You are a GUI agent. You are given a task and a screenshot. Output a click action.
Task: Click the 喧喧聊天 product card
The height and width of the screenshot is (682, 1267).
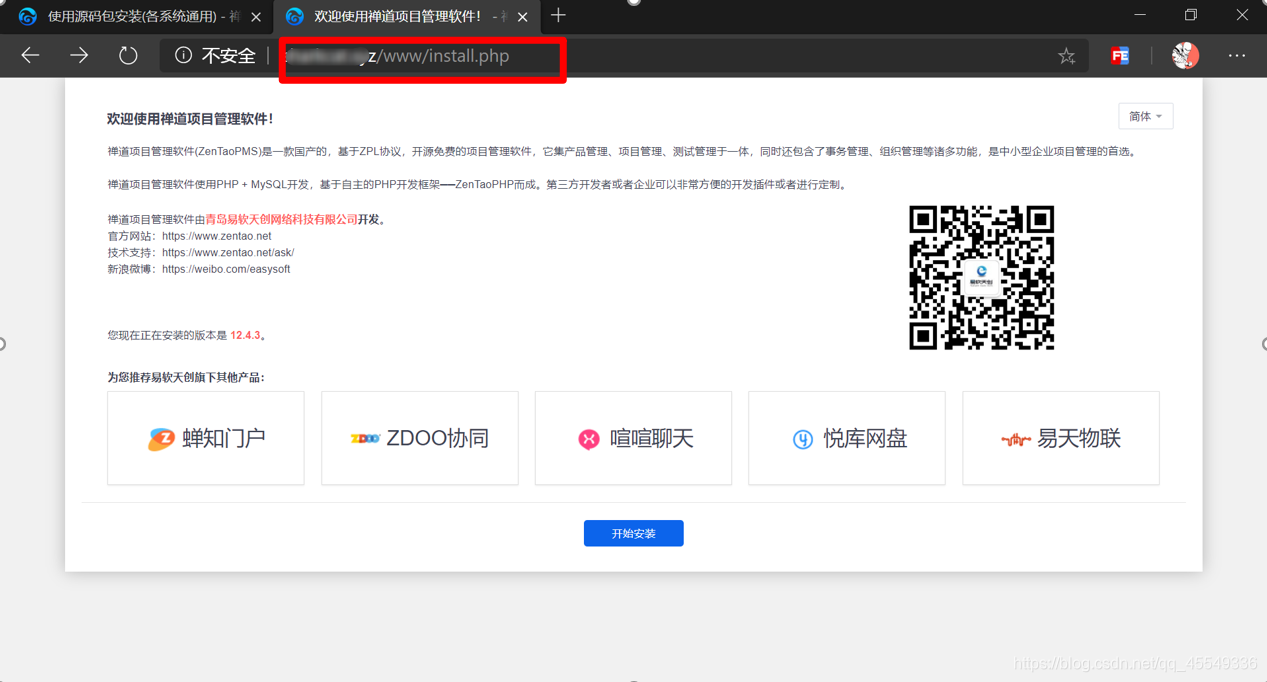click(633, 438)
